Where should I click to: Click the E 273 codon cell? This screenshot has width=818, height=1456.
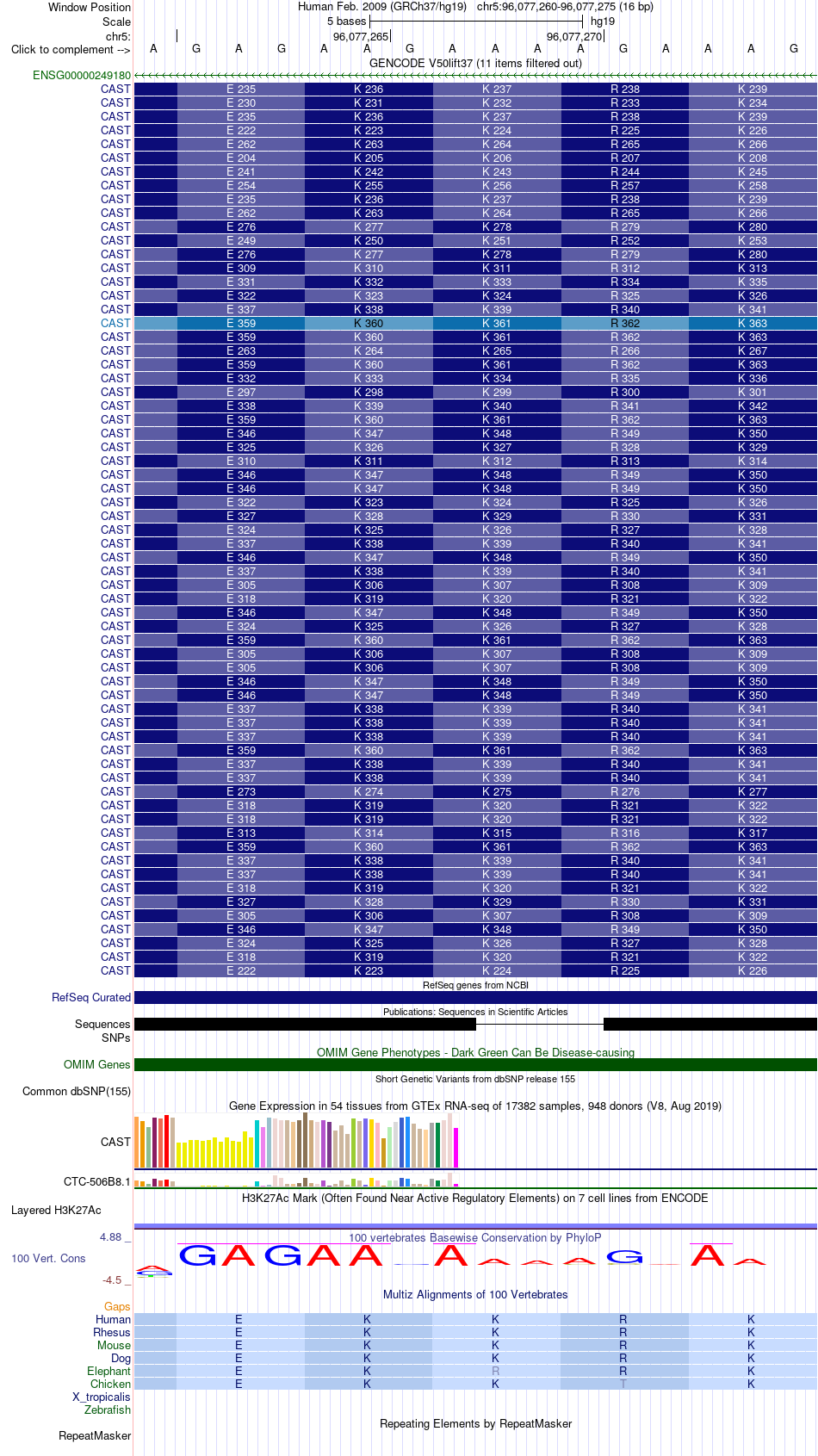241,792
